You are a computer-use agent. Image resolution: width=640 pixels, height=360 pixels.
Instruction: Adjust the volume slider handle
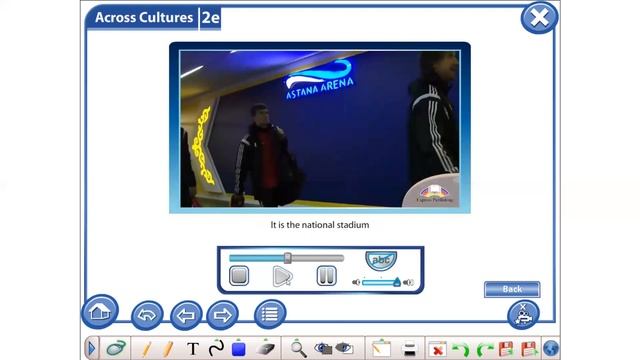[x=397, y=282]
